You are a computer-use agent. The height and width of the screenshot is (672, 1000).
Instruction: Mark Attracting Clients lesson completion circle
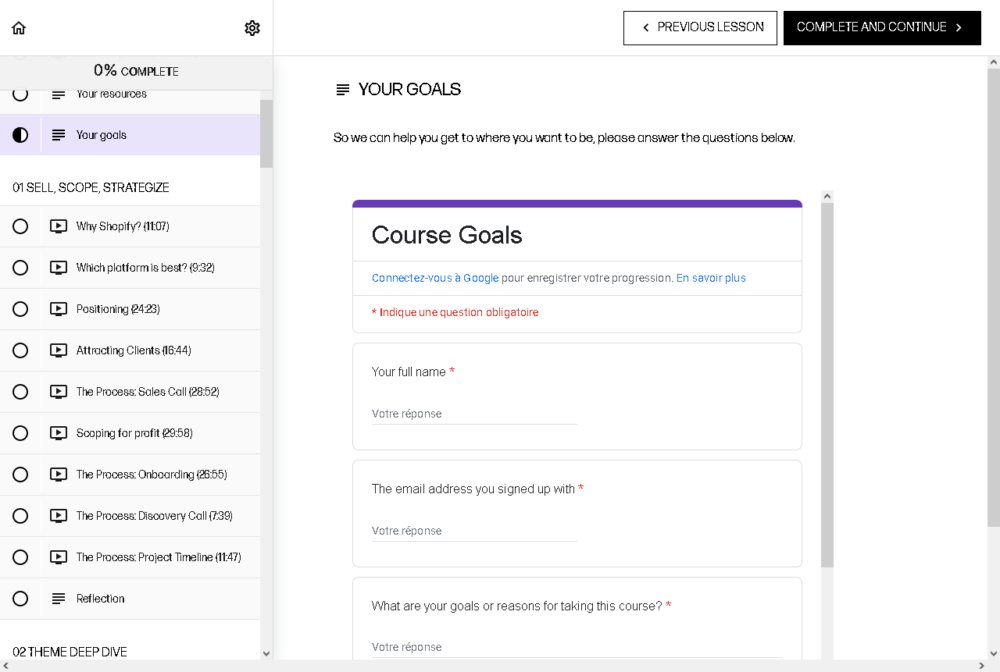(20, 351)
